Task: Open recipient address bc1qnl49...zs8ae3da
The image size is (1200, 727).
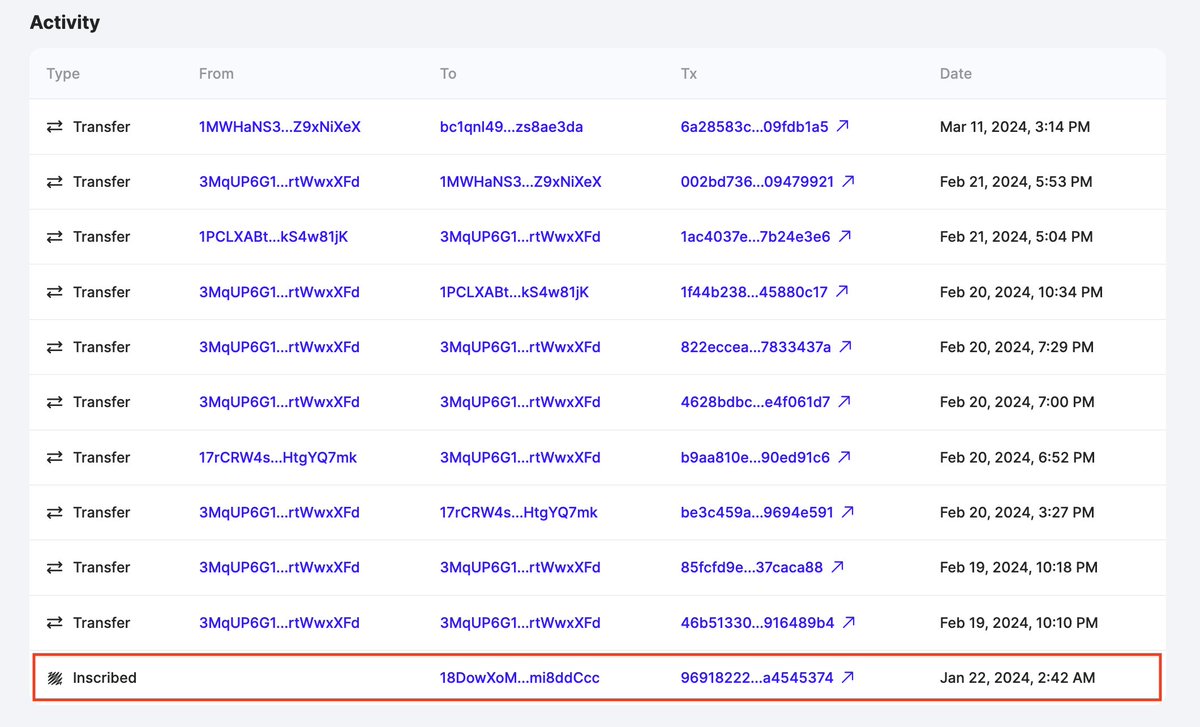Action: (x=511, y=127)
